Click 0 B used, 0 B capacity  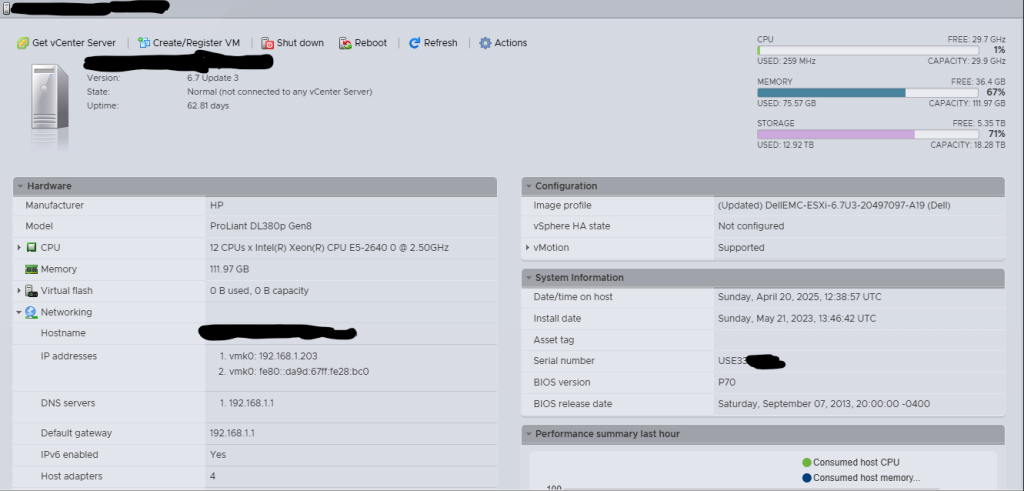(259, 291)
